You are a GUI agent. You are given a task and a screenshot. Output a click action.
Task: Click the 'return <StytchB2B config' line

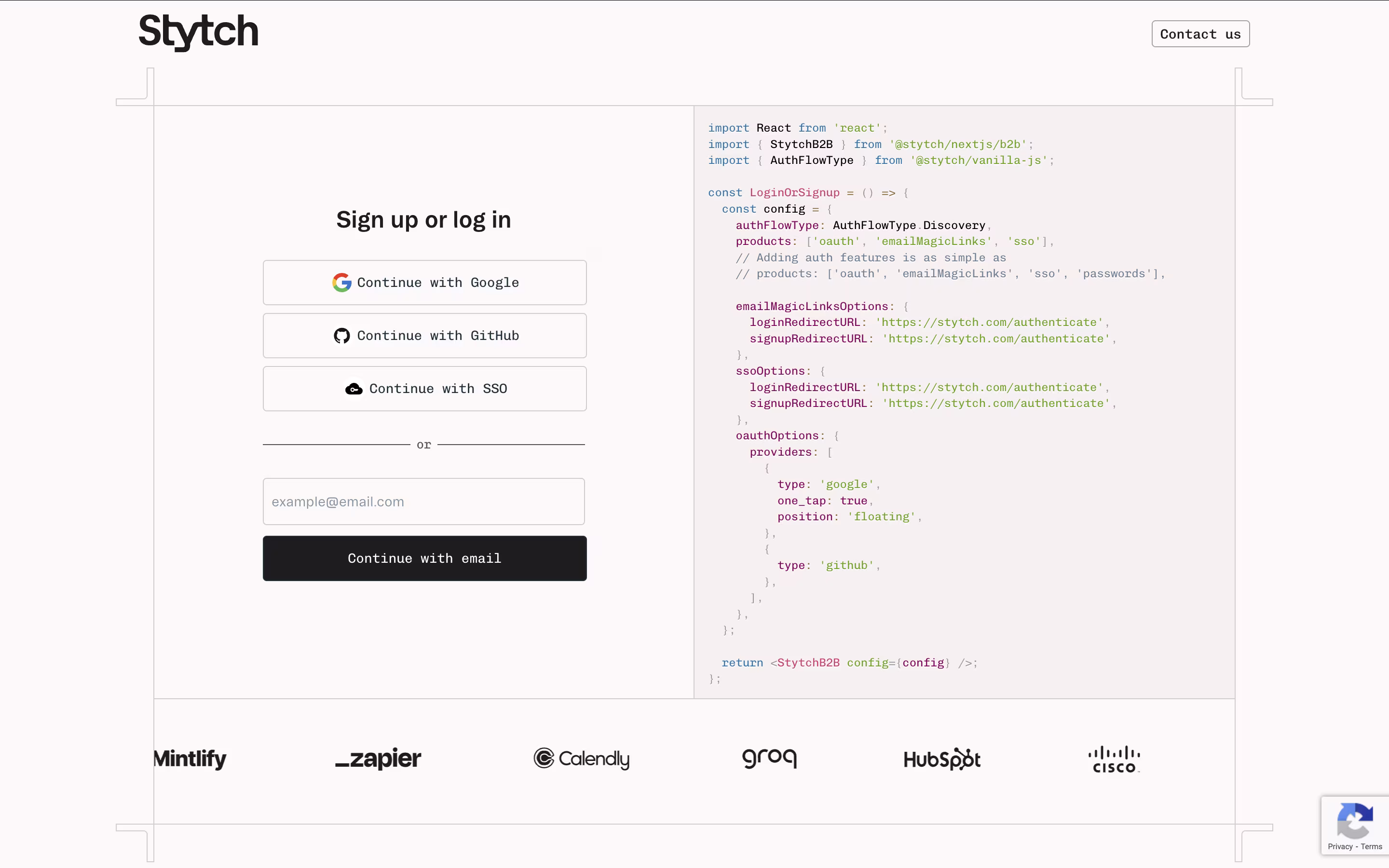(849, 663)
